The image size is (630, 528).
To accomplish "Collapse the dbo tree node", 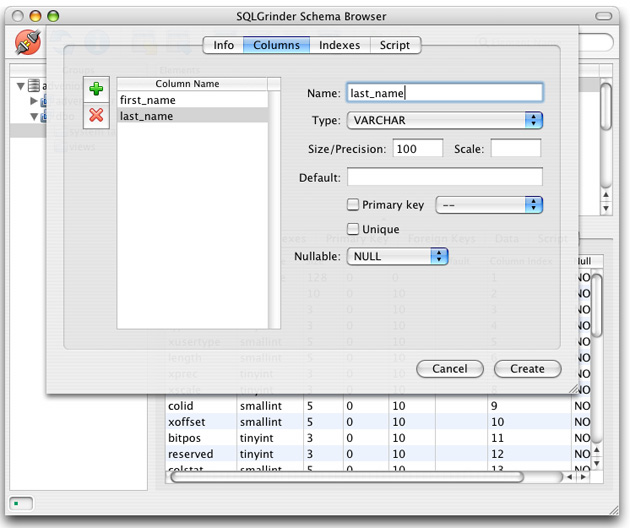I will tap(34, 117).
